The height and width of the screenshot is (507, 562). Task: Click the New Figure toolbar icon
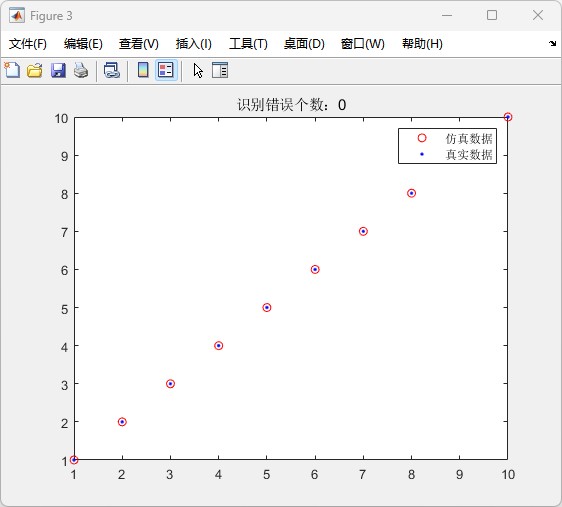(12, 70)
